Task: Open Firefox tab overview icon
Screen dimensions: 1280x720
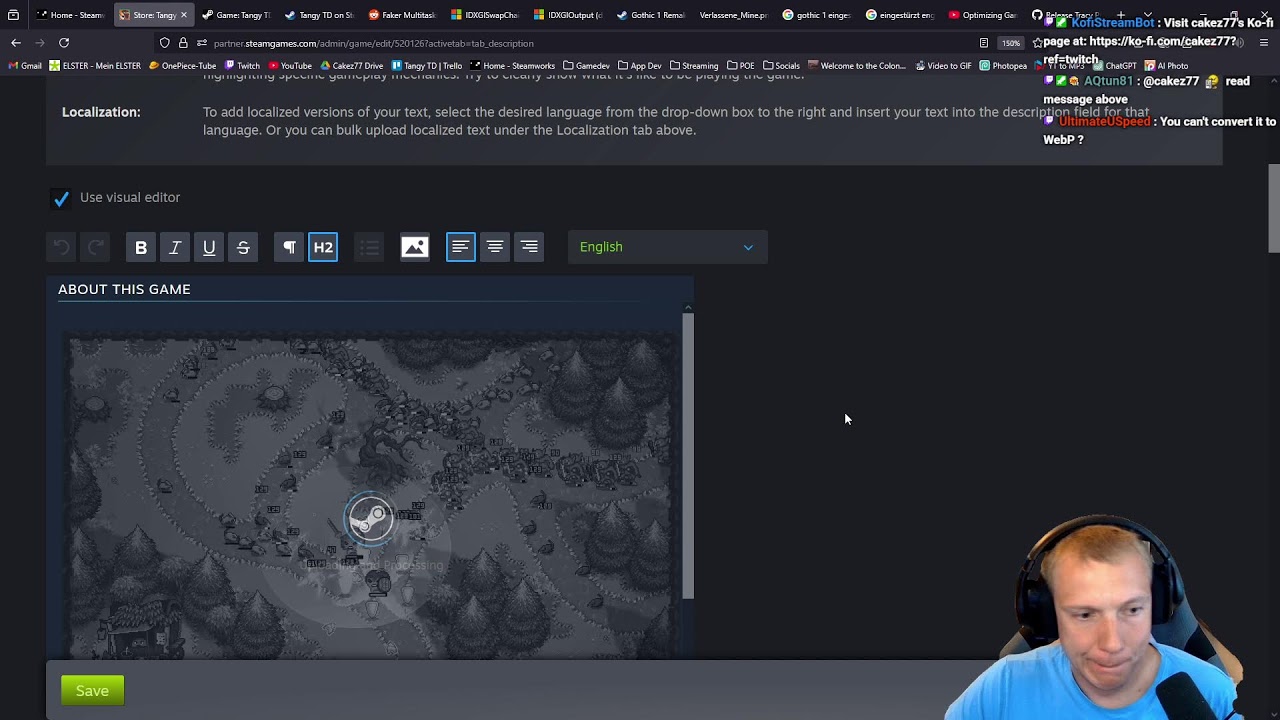Action: click(13, 15)
